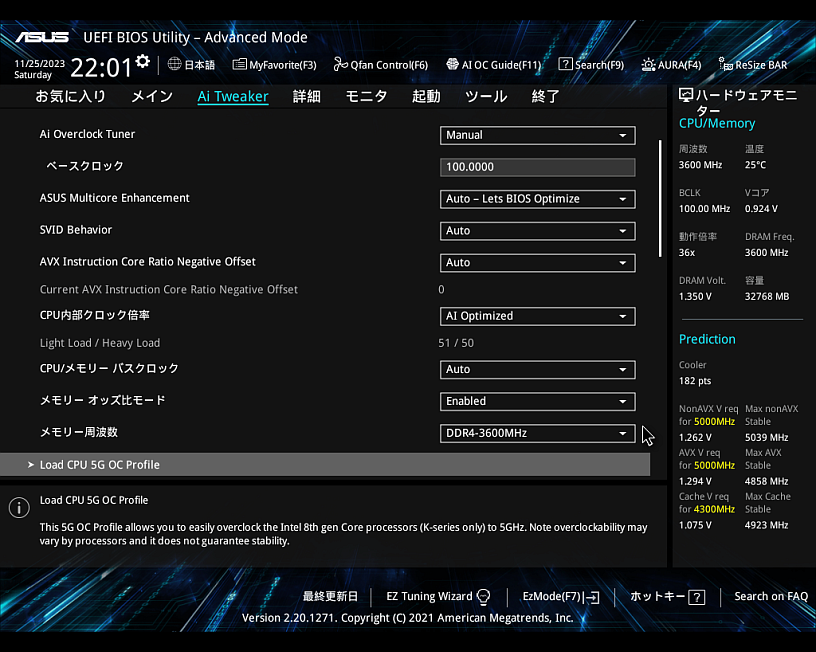Switch to 詳細 tab
Viewport: 816px width, 652px height.
coord(307,96)
